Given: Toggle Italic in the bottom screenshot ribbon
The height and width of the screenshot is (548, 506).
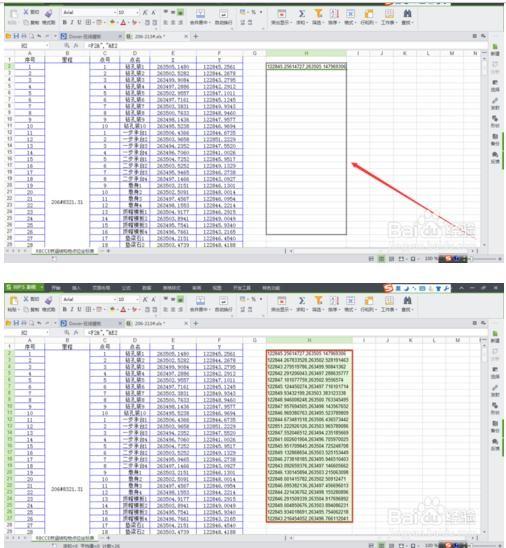Looking at the screenshot, I should (x=72, y=309).
